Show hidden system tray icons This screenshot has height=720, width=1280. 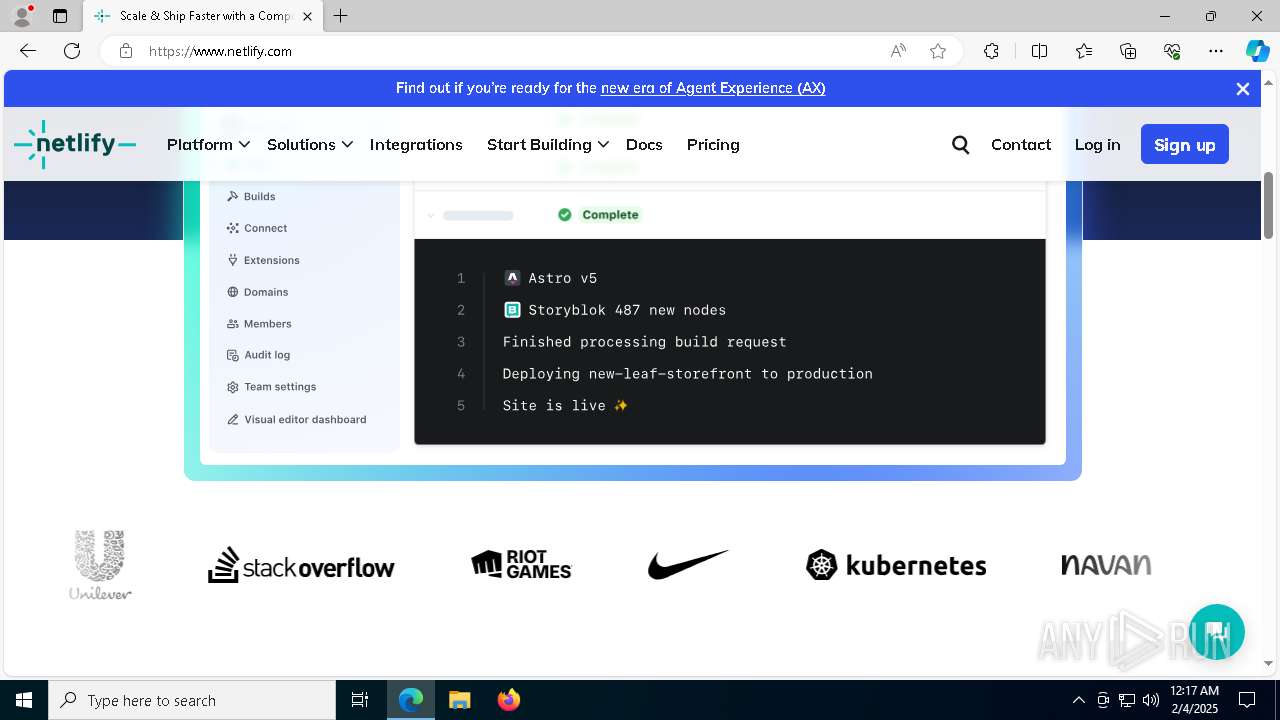1078,700
